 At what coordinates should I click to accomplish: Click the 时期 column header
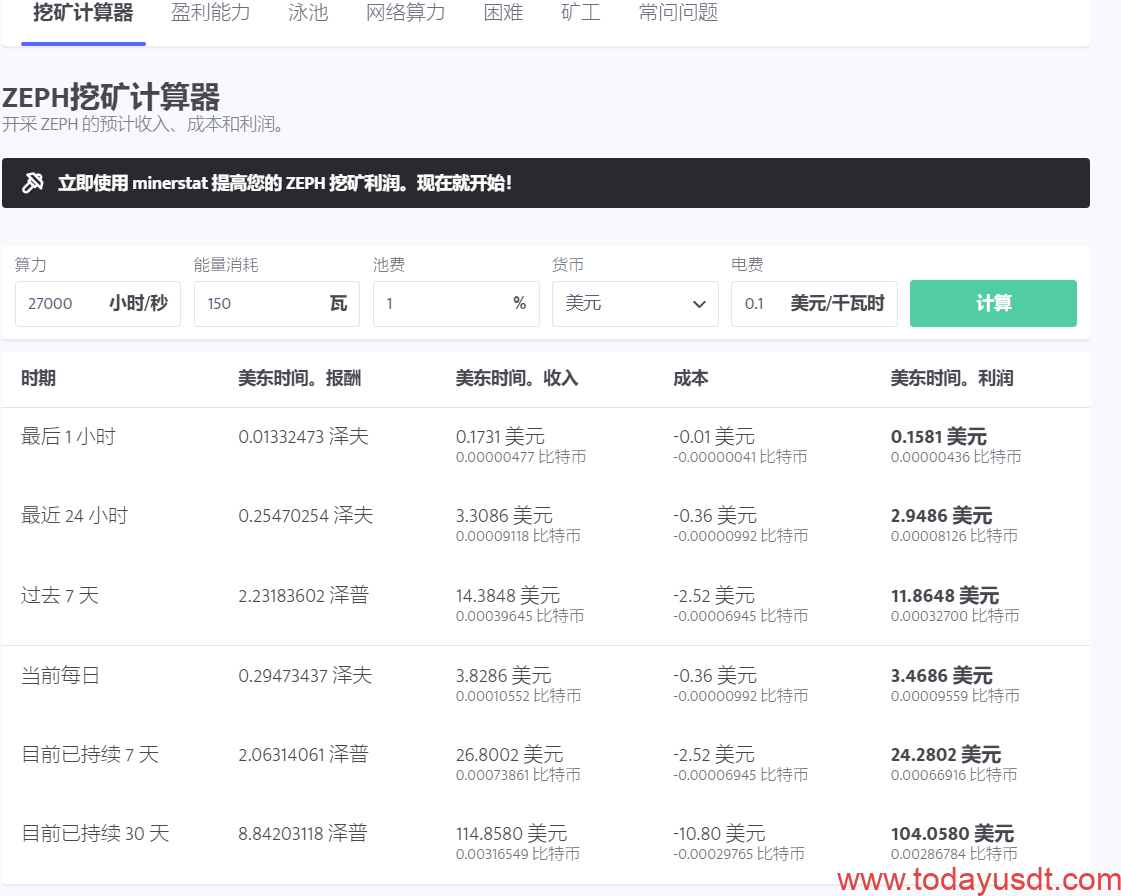(x=38, y=378)
